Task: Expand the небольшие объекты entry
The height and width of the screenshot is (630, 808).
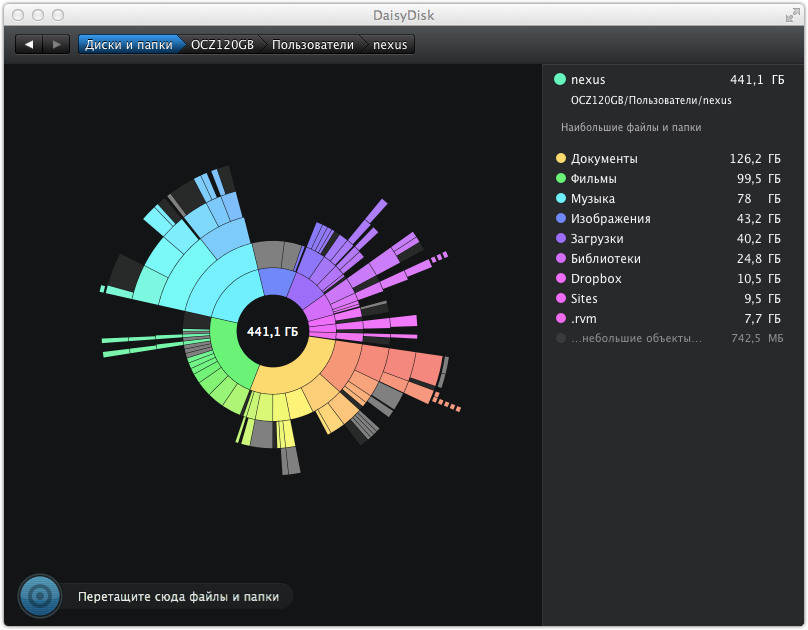Action: pos(636,338)
